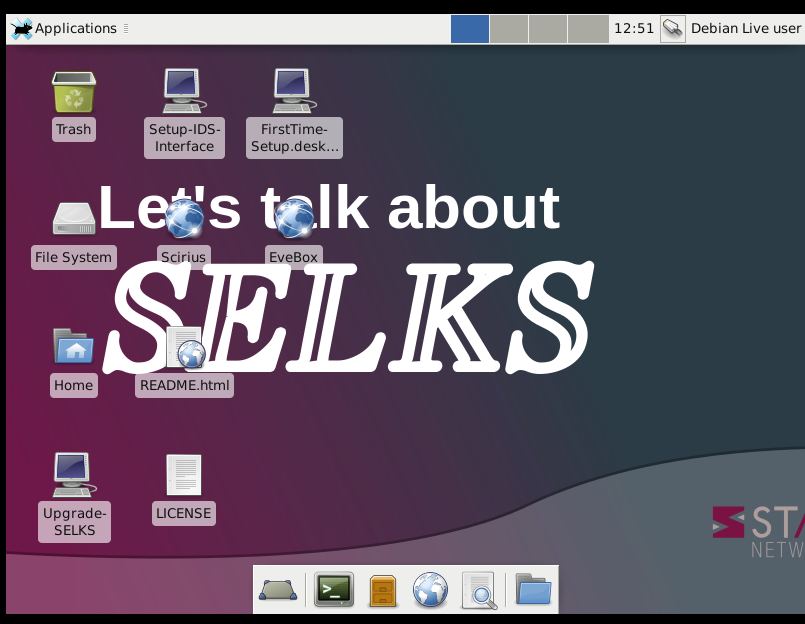The image size is (805, 624).
Task: Open the web browser from the dock
Action: tap(430, 590)
